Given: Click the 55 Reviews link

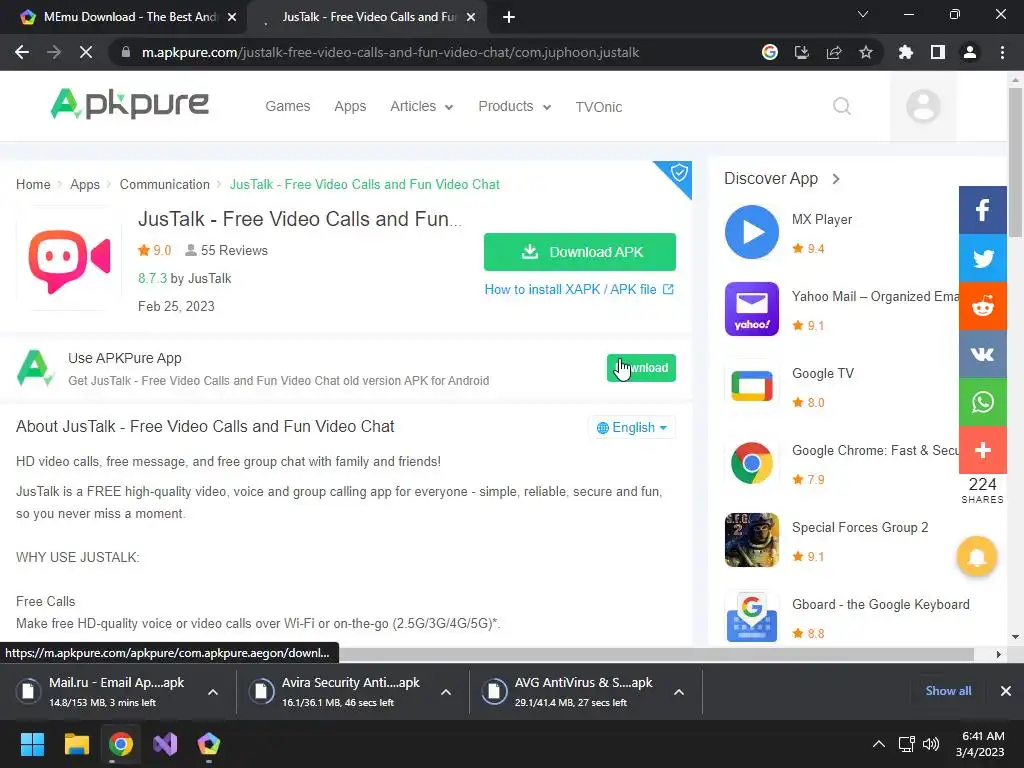Looking at the screenshot, I should pyautogui.click(x=227, y=251).
